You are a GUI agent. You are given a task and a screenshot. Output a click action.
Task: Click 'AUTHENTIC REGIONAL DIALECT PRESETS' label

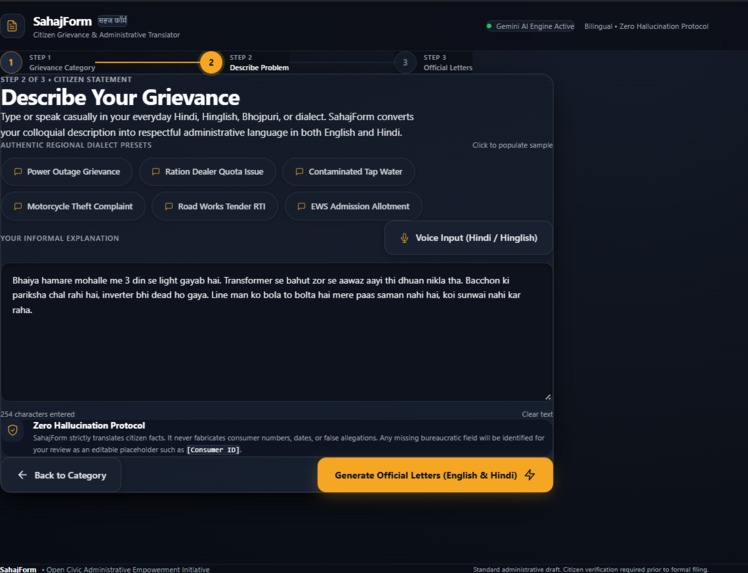tap(76, 145)
